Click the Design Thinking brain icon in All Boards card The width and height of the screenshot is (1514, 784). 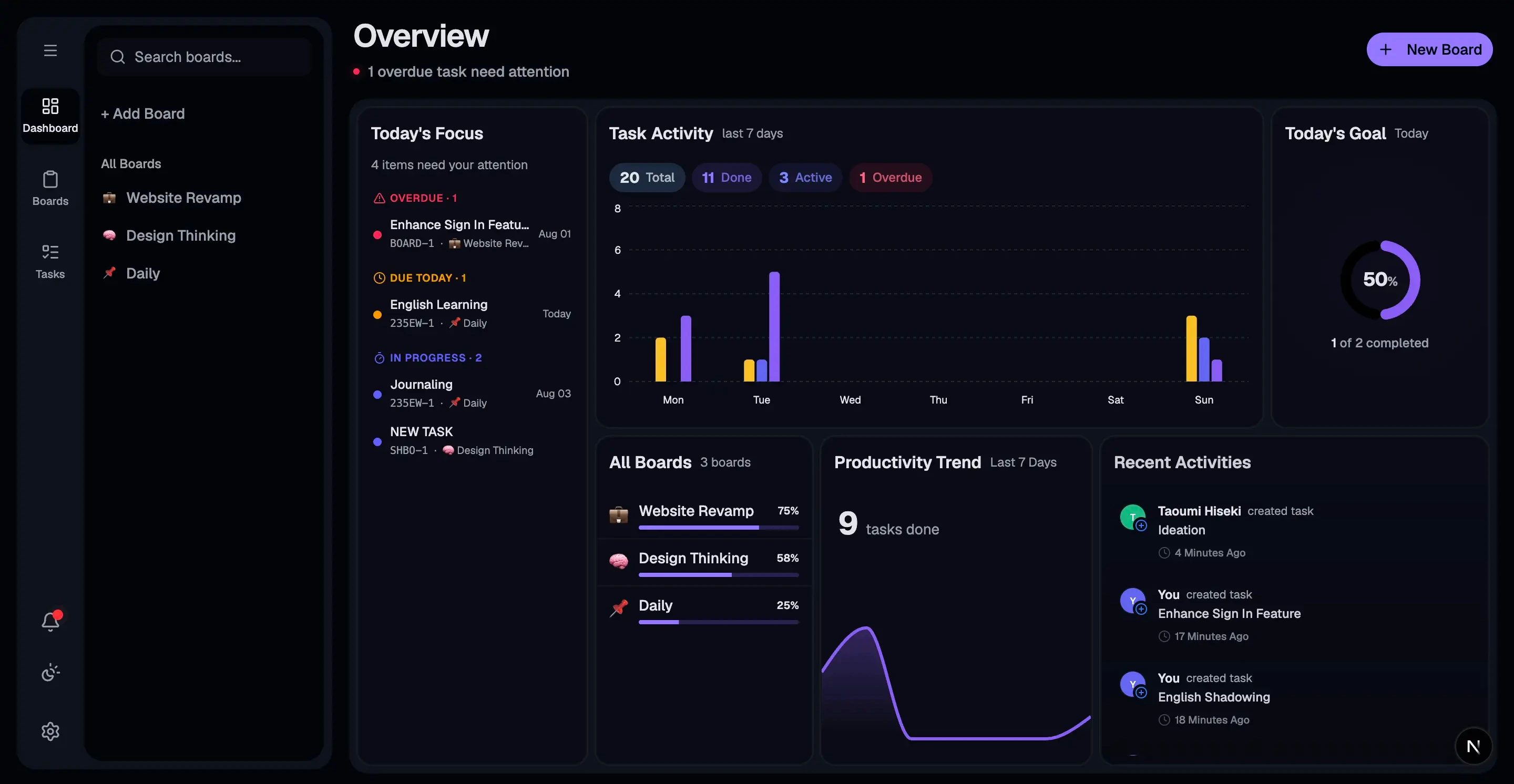(x=618, y=561)
